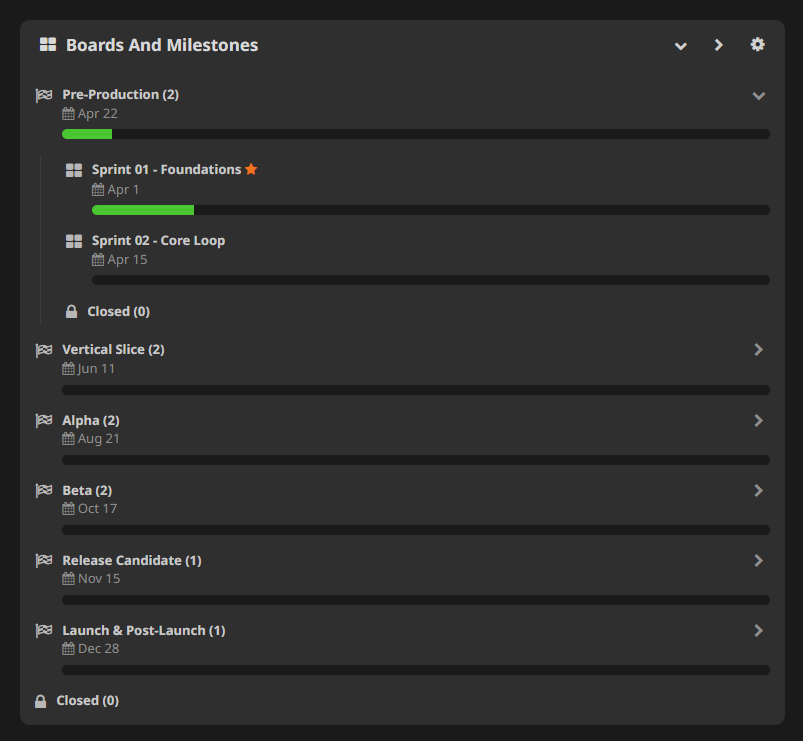This screenshot has height=741, width=803.
Task: Select the Sprint 01 - Foundations board grid icon
Action: coord(73,169)
